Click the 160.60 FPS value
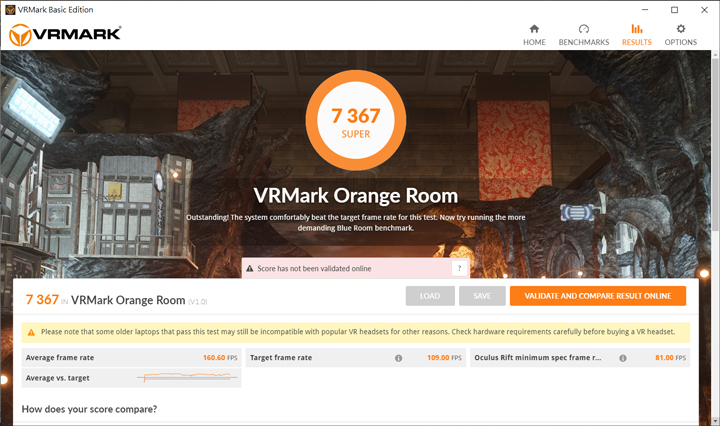The image size is (720, 426). coord(220,358)
